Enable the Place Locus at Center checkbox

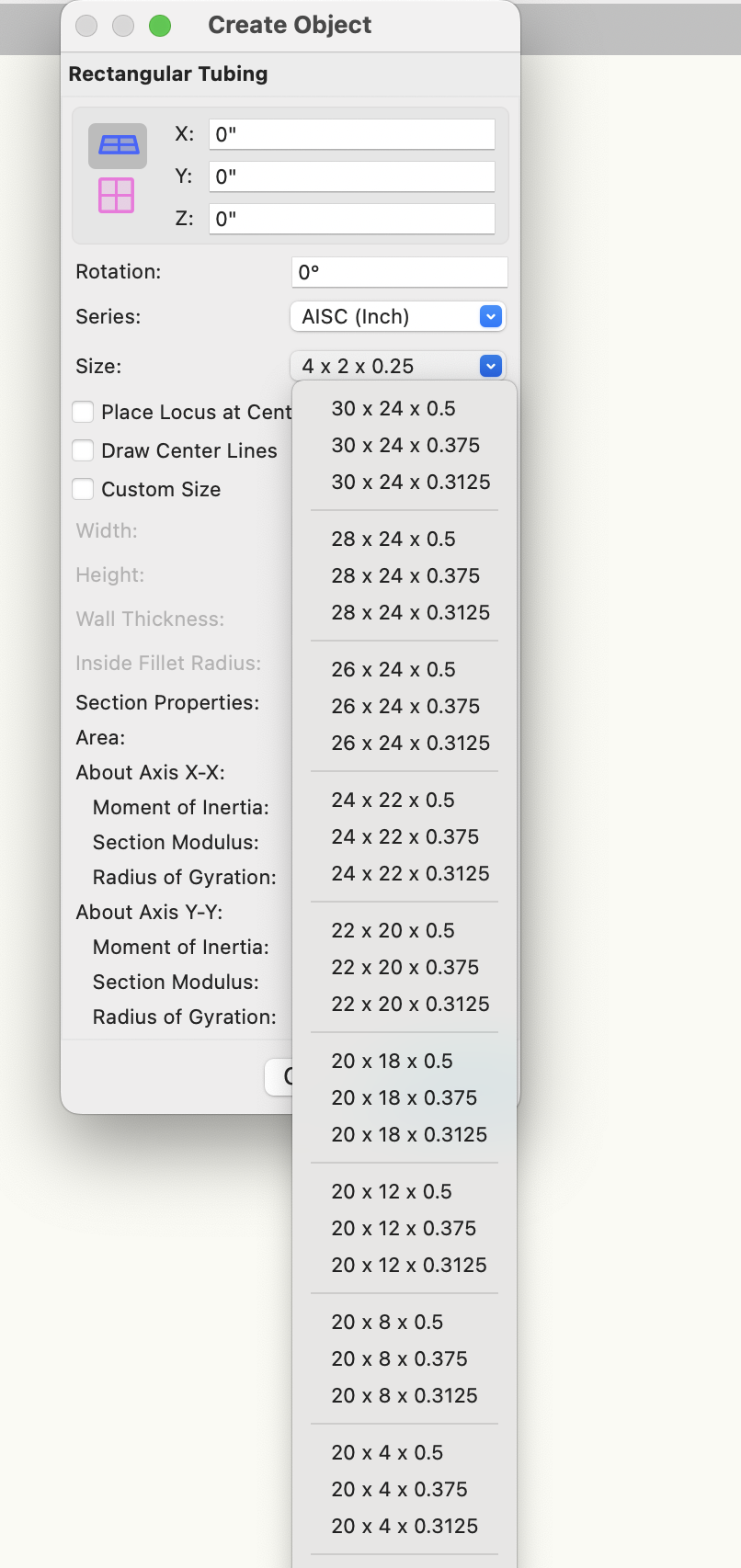(x=83, y=412)
